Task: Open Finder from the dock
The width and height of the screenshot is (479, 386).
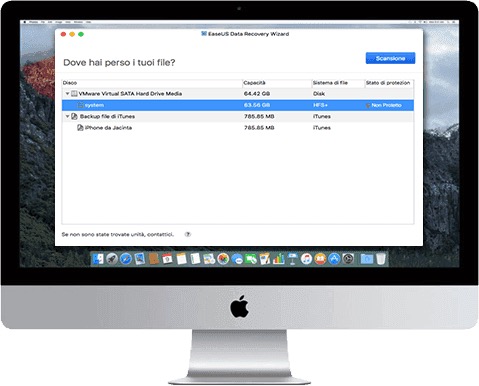Action: point(98,259)
